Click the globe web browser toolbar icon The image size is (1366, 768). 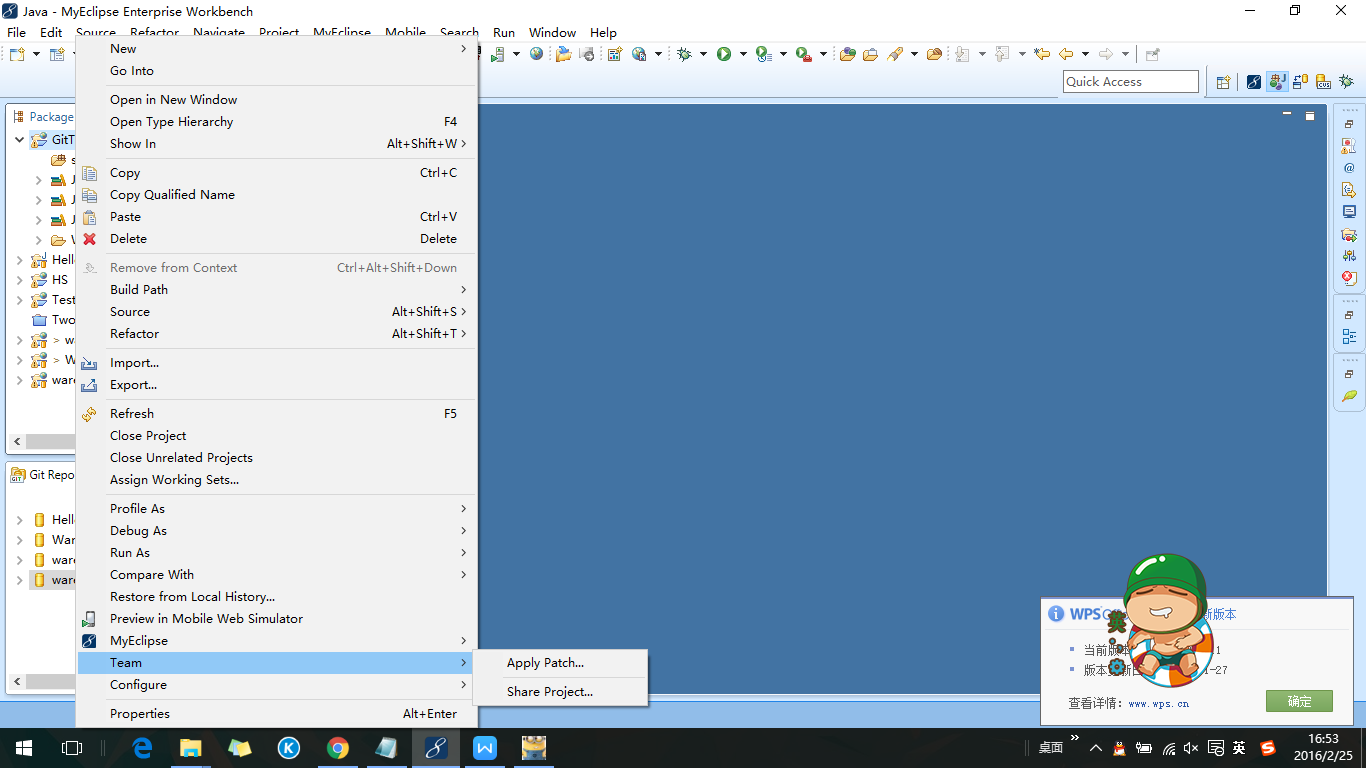point(537,54)
